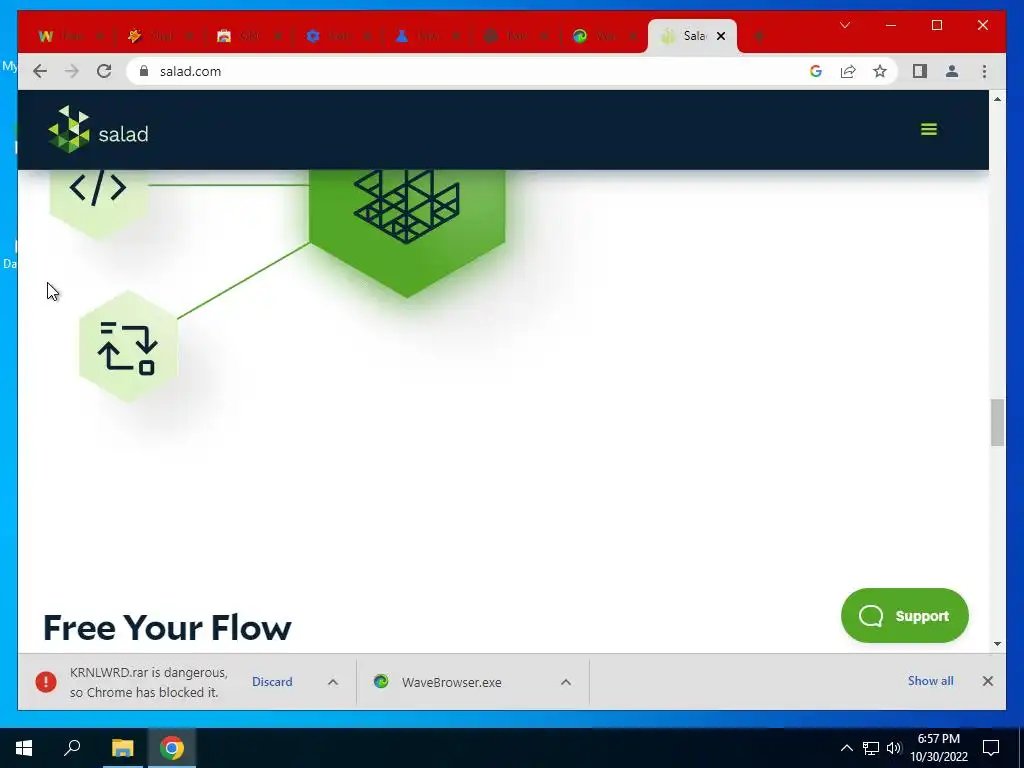The image size is (1024, 768).
Task: Expand options for the KRNLWRD.rar download
Action: pos(332,682)
